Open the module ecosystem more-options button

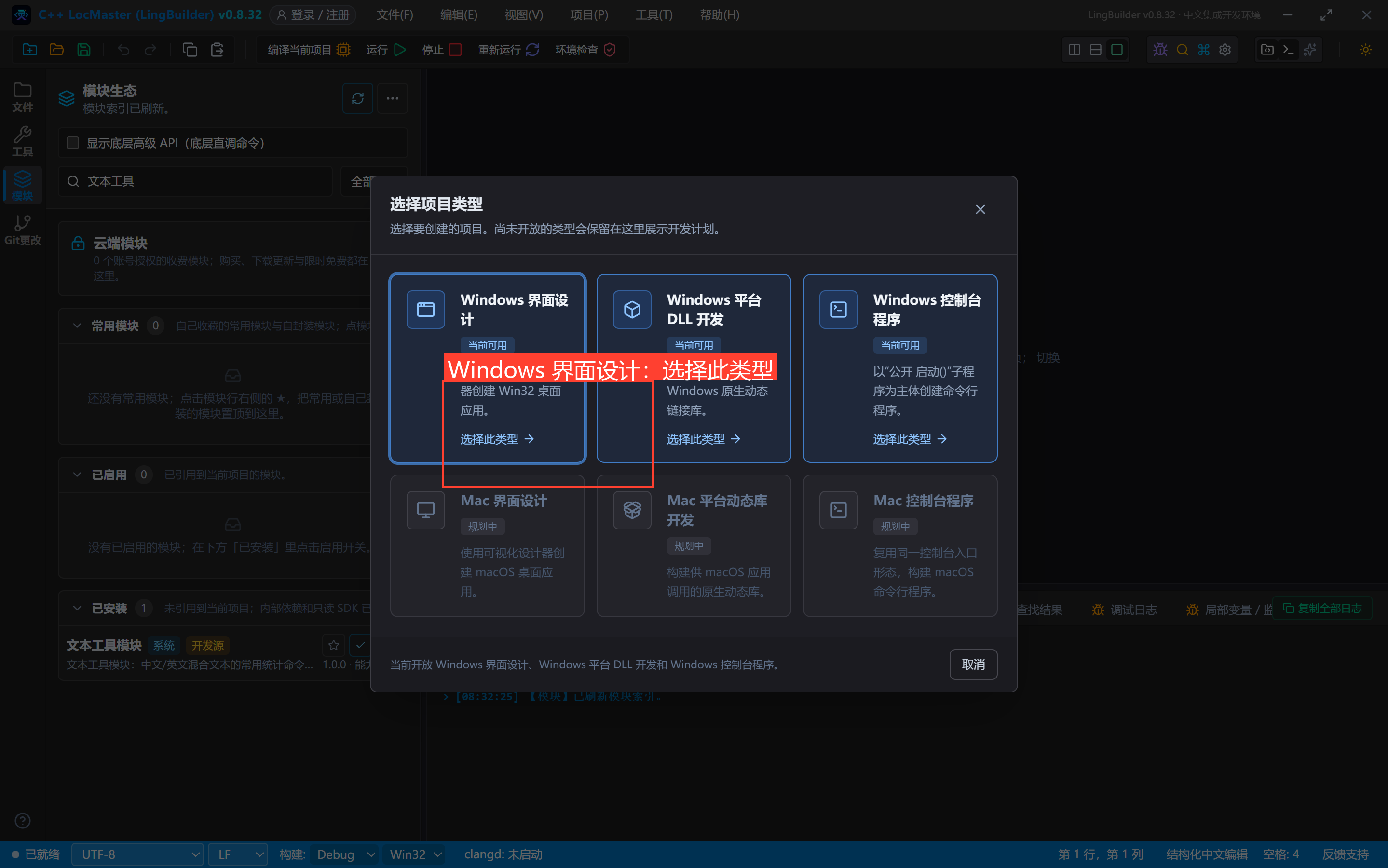392,98
